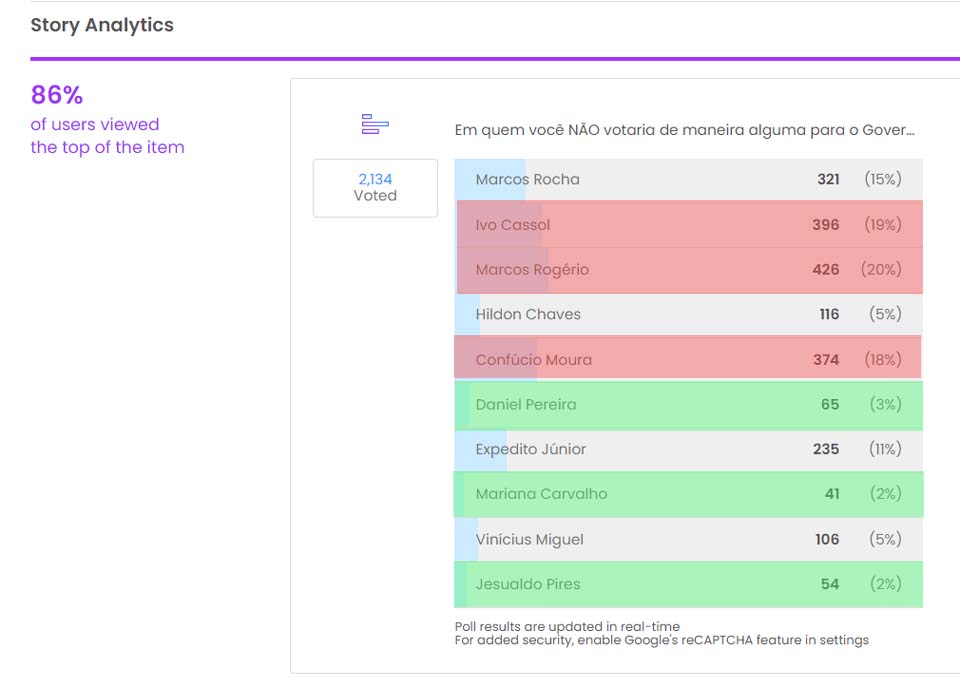Screen dimensions: 960x688
Task: Click the (15%) percentage for Marcos Rocha
Action: (883, 180)
